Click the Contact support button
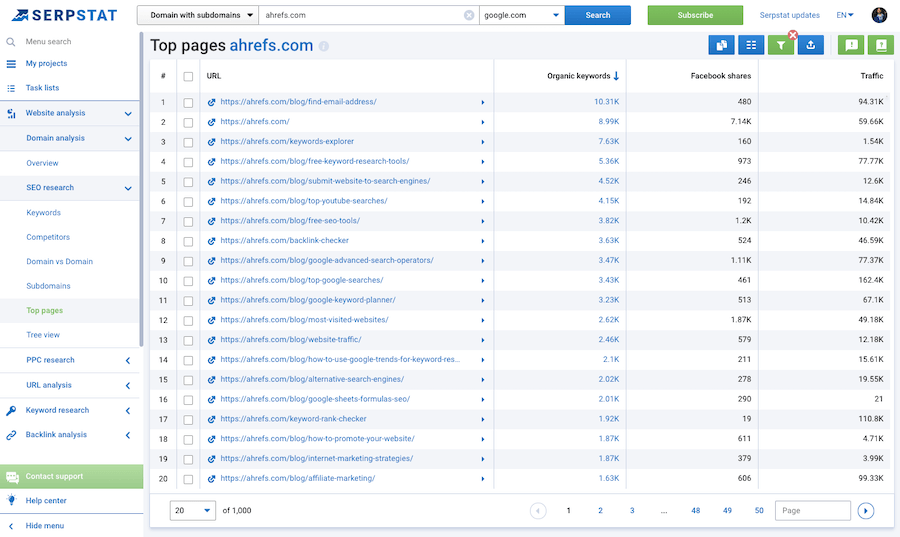This screenshot has height=537, width=900. 72,476
